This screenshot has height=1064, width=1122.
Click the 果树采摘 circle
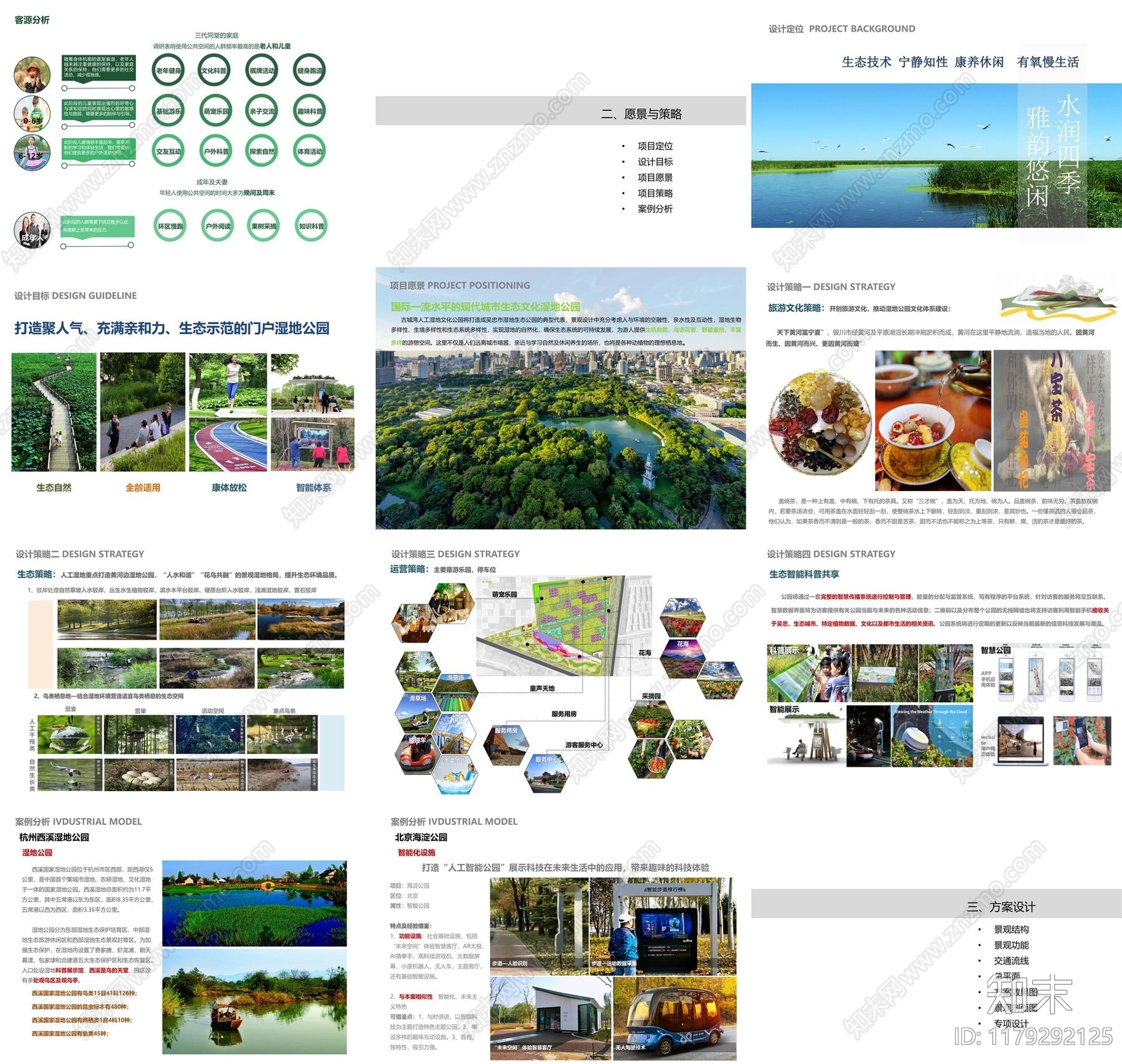coord(264,226)
